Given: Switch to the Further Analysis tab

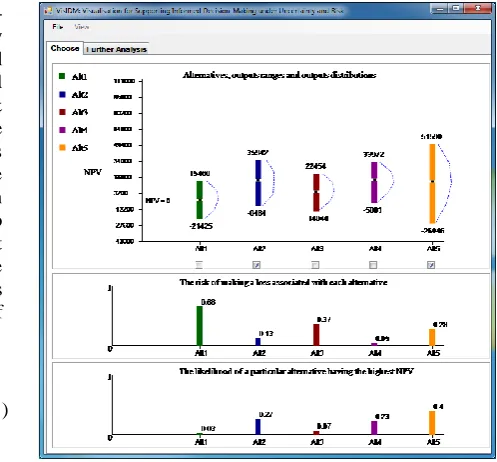Looking at the screenshot, I should (x=116, y=49).
